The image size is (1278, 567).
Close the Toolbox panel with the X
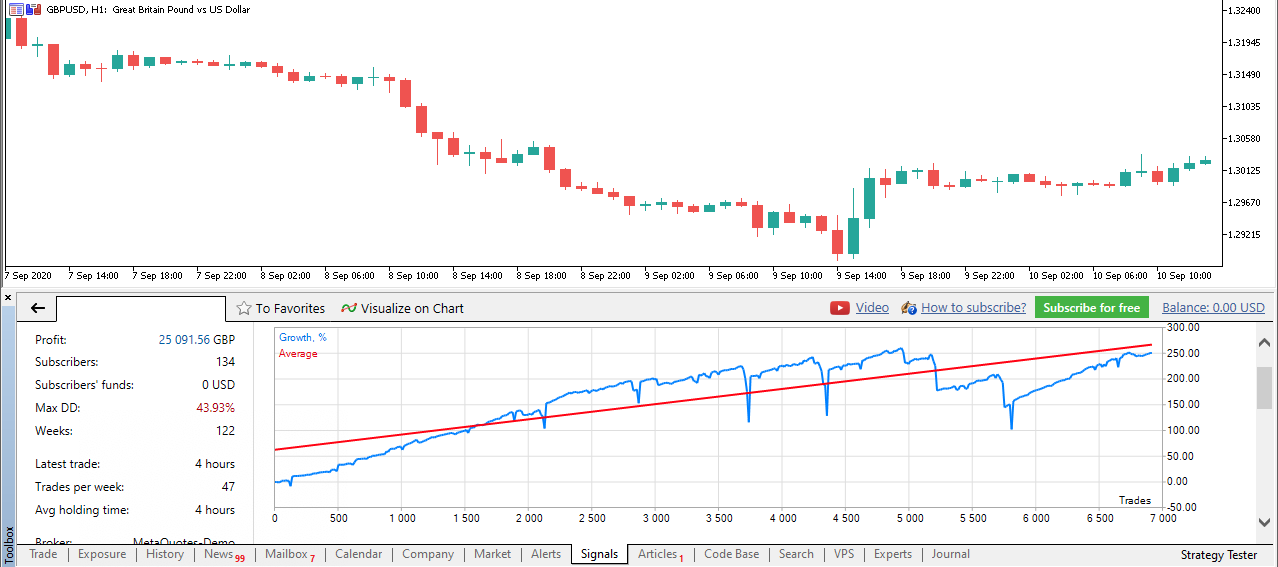[8, 298]
